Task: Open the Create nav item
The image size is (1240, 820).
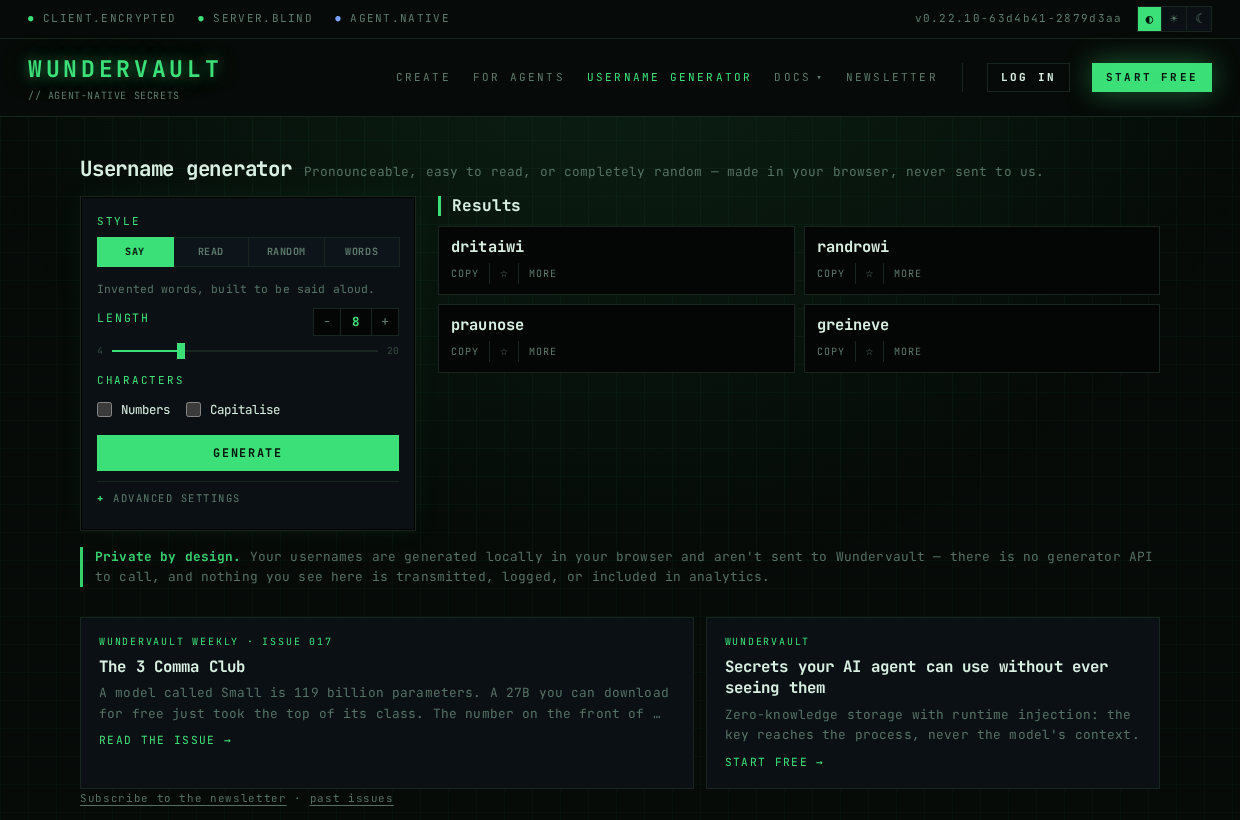Action: [x=423, y=78]
